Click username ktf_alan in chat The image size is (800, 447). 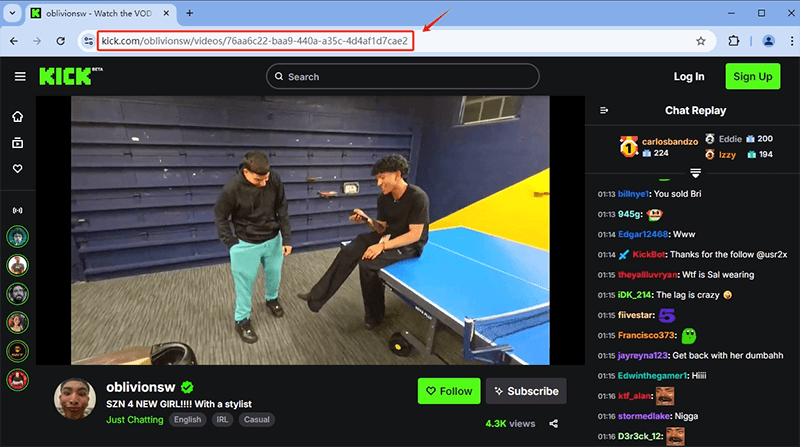point(634,395)
